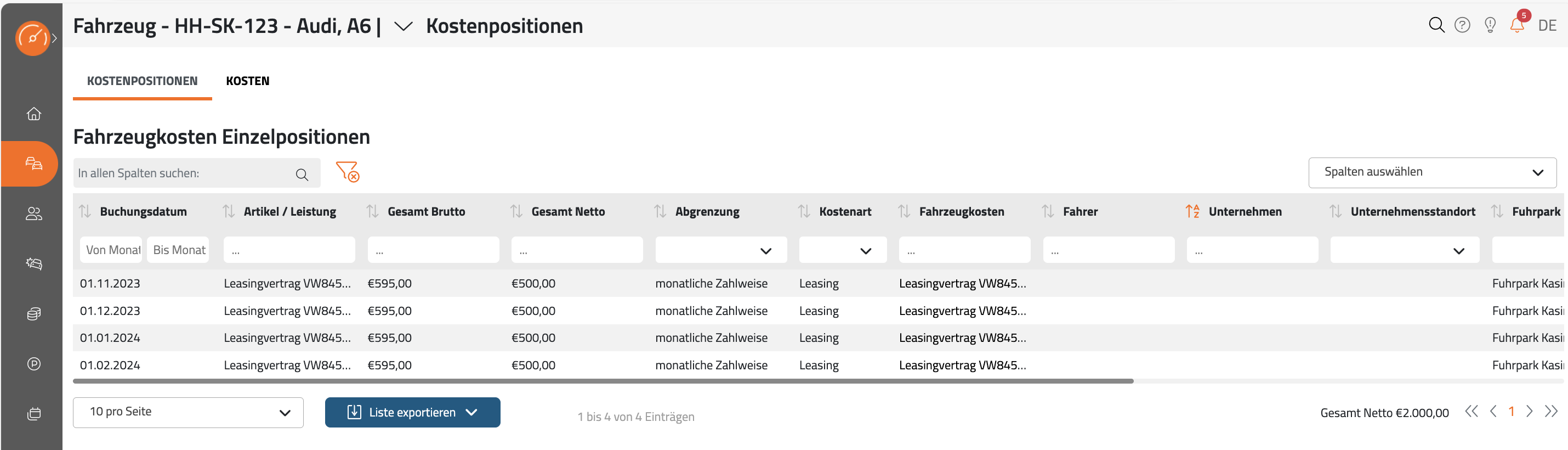Click Fahrzeugkosten filter field

(964, 250)
